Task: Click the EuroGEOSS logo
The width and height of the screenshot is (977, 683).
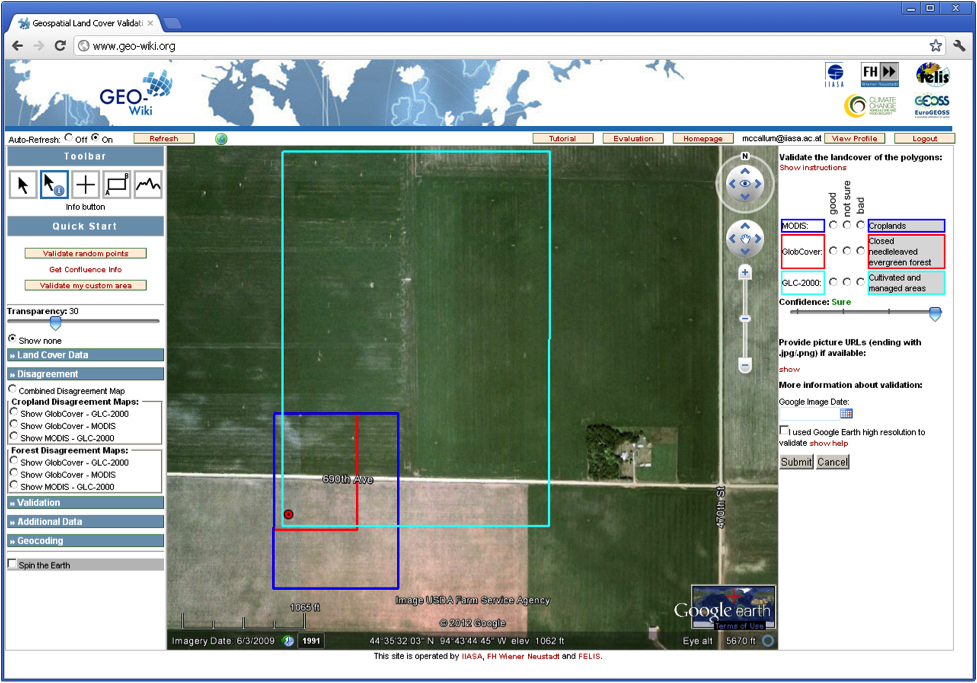Action: click(932, 105)
